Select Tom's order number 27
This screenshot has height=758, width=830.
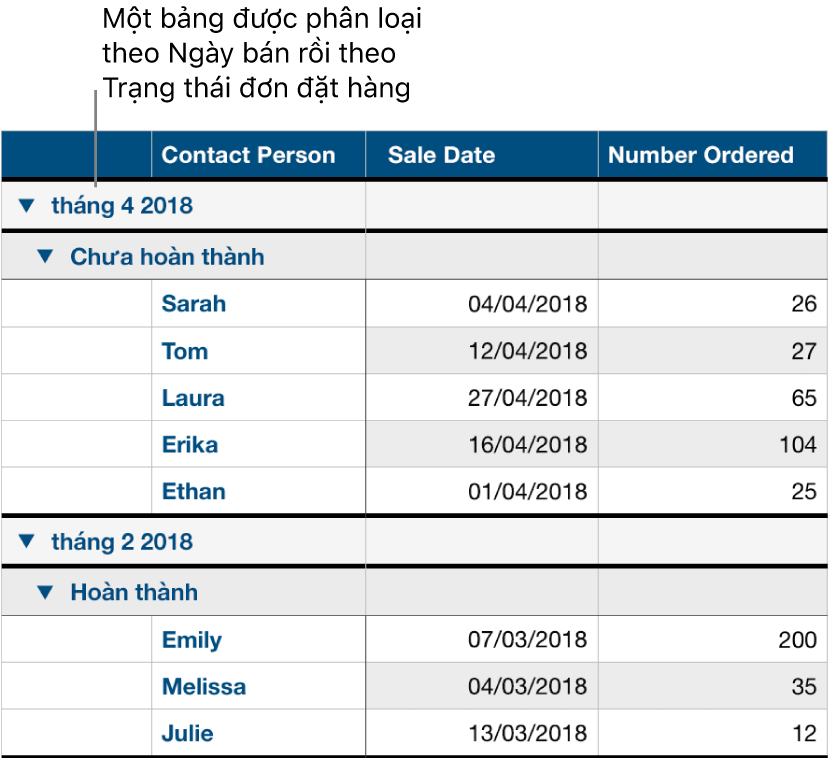click(x=804, y=351)
